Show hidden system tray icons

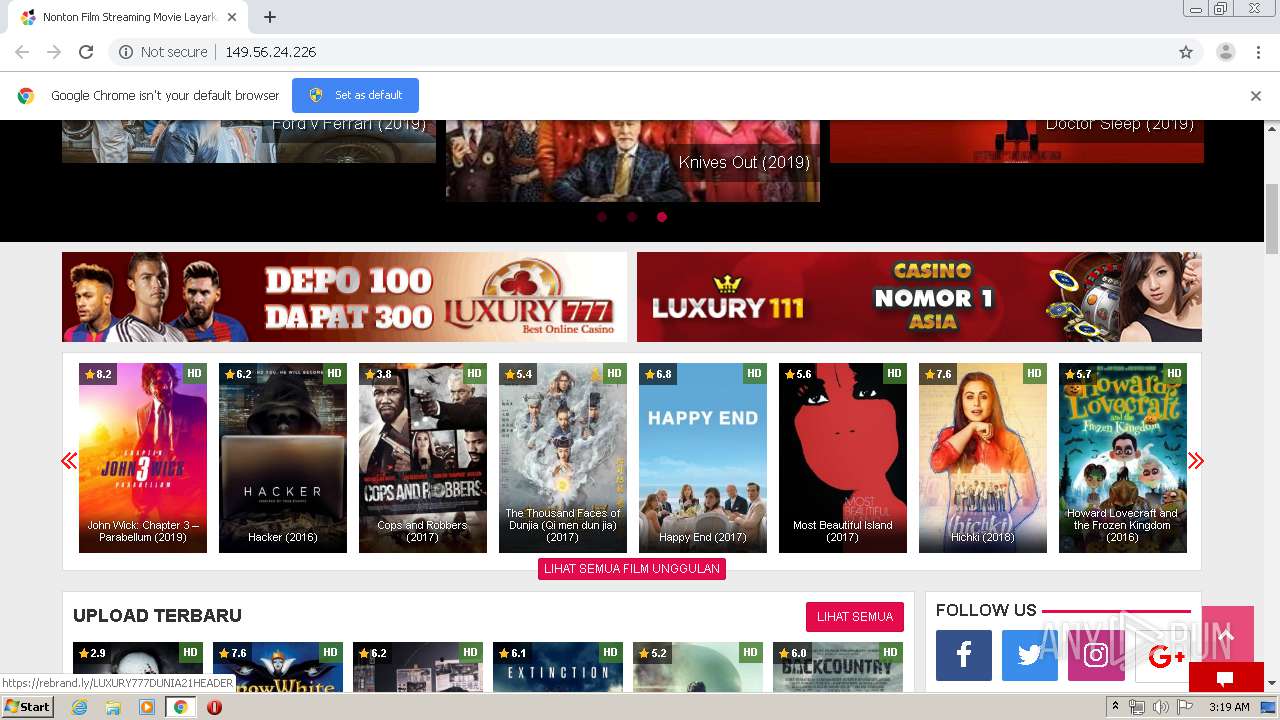[x=1116, y=707]
